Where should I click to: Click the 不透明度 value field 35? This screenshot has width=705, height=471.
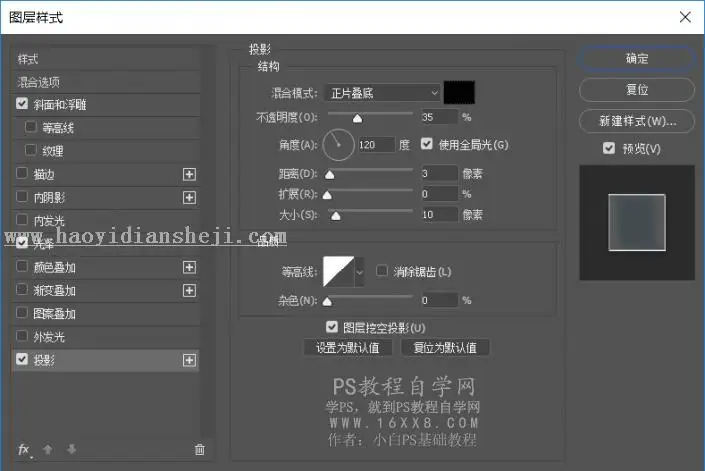(439, 117)
